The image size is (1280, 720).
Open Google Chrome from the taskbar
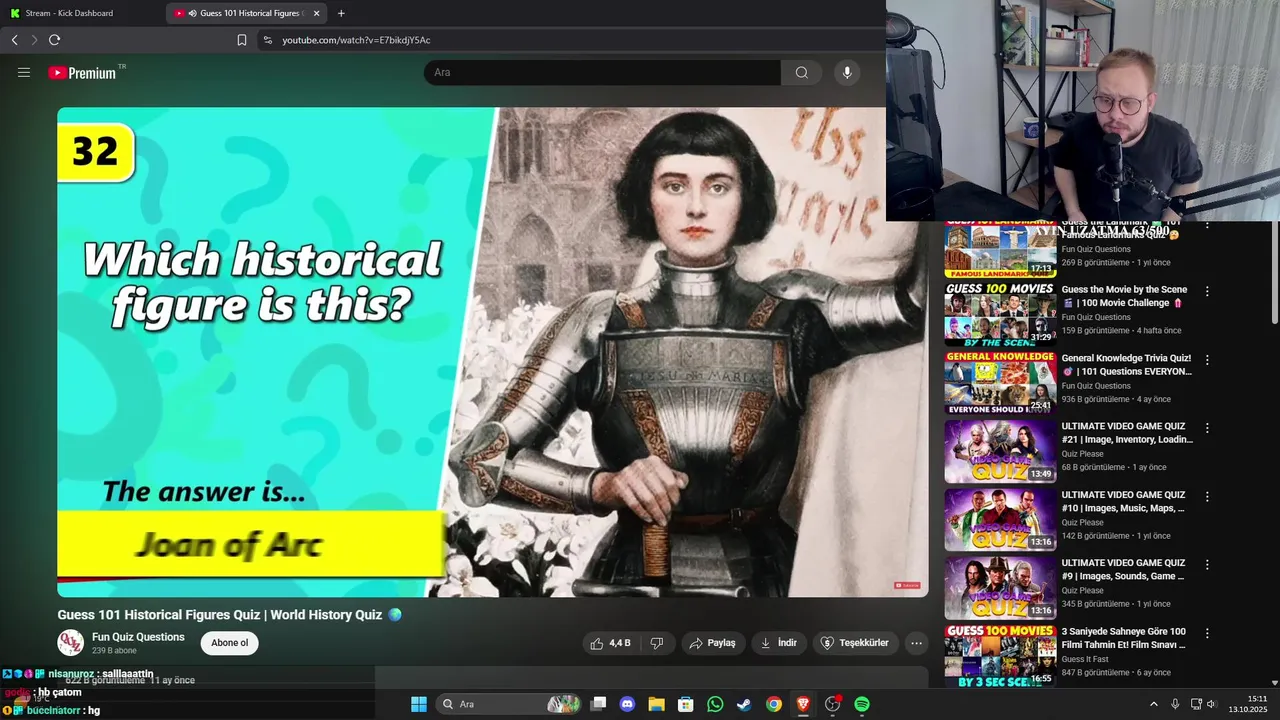click(x=774, y=704)
